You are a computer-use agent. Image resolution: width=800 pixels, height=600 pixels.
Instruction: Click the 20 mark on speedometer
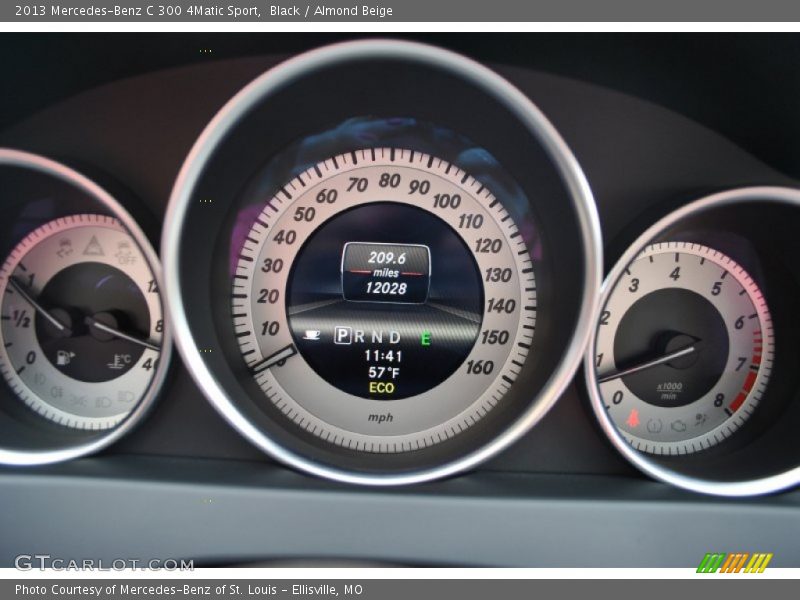268,296
